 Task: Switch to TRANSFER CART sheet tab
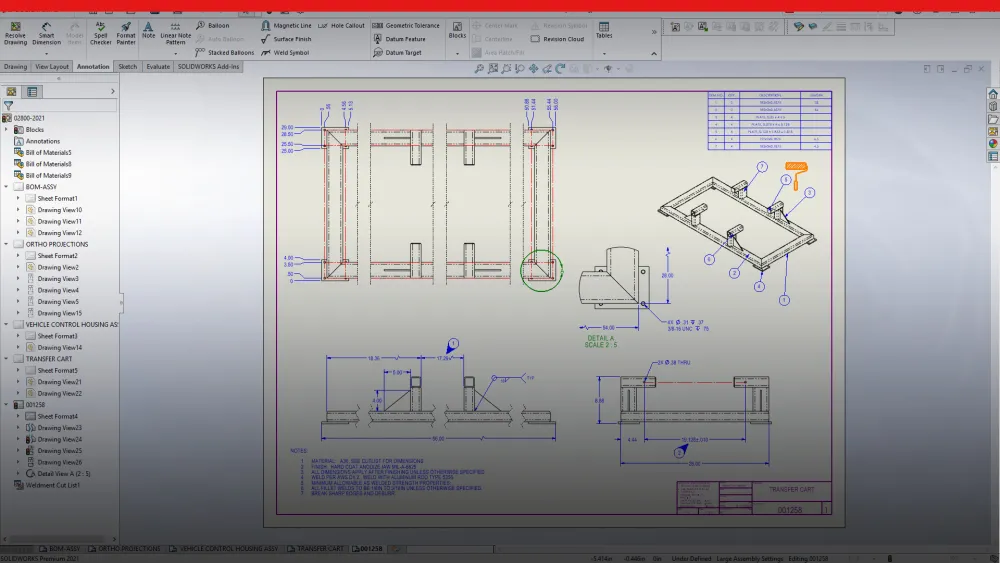pos(316,548)
